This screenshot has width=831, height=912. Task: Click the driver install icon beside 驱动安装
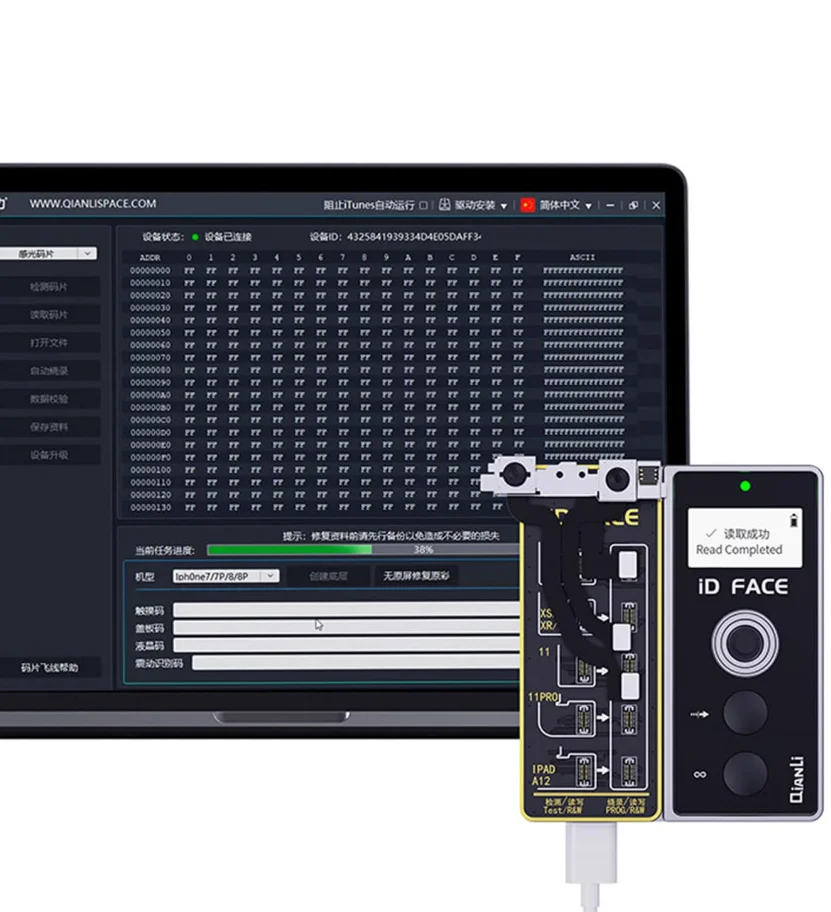[444, 205]
